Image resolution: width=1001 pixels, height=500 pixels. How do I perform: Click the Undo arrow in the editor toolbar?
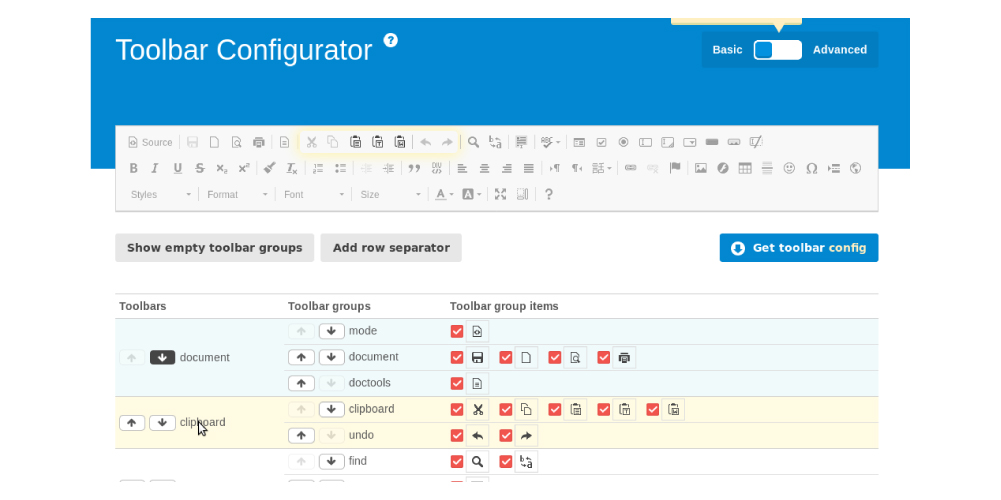(x=425, y=142)
